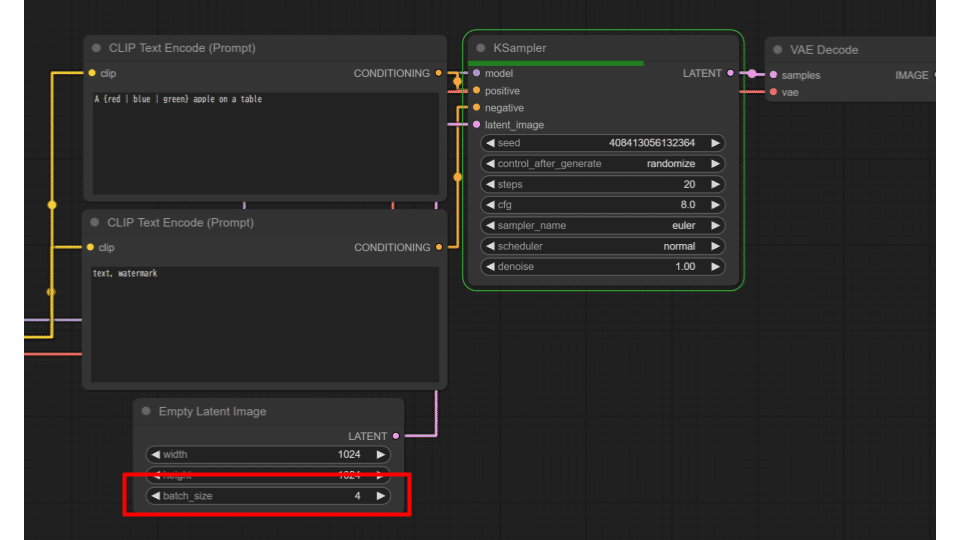Collapse the KSampler node using its dot

tap(481, 48)
